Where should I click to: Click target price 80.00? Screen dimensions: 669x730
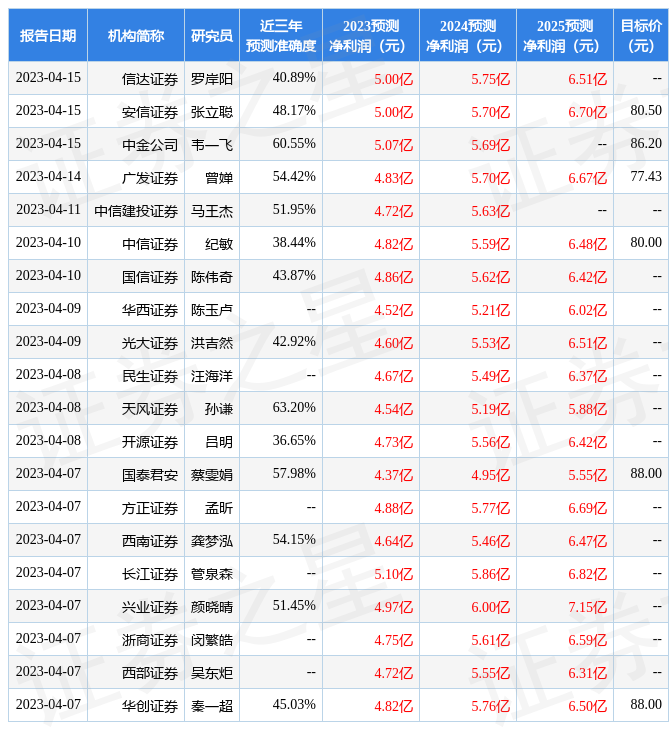pos(646,242)
